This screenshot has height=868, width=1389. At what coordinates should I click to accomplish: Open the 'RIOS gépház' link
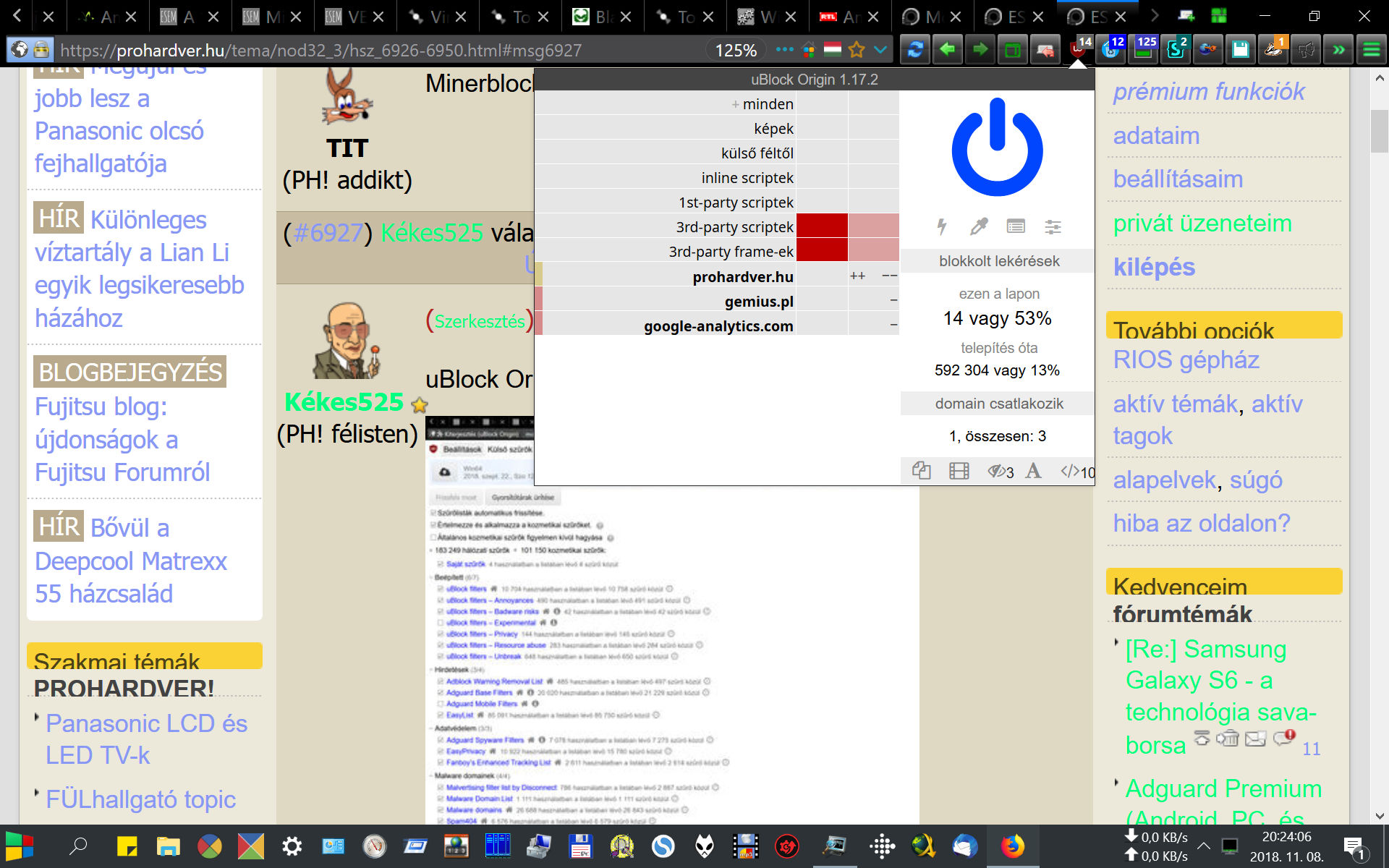1186,359
